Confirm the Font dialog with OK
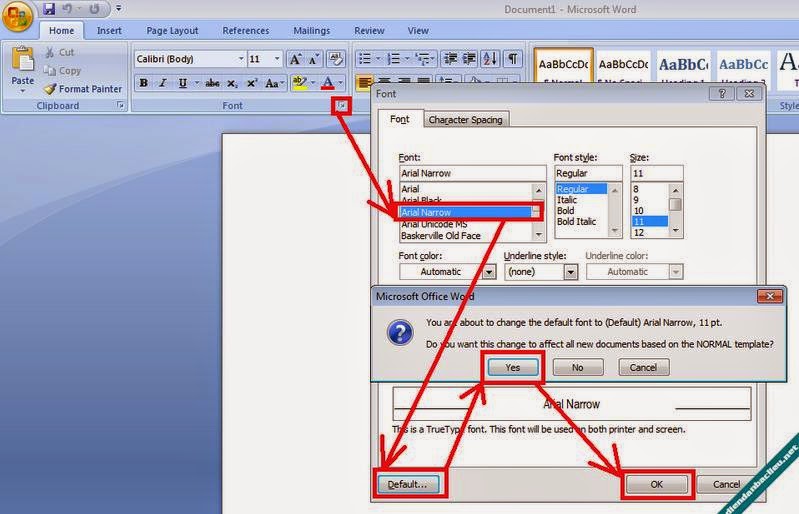This screenshot has width=799, height=514. pyautogui.click(x=657, y=484)
